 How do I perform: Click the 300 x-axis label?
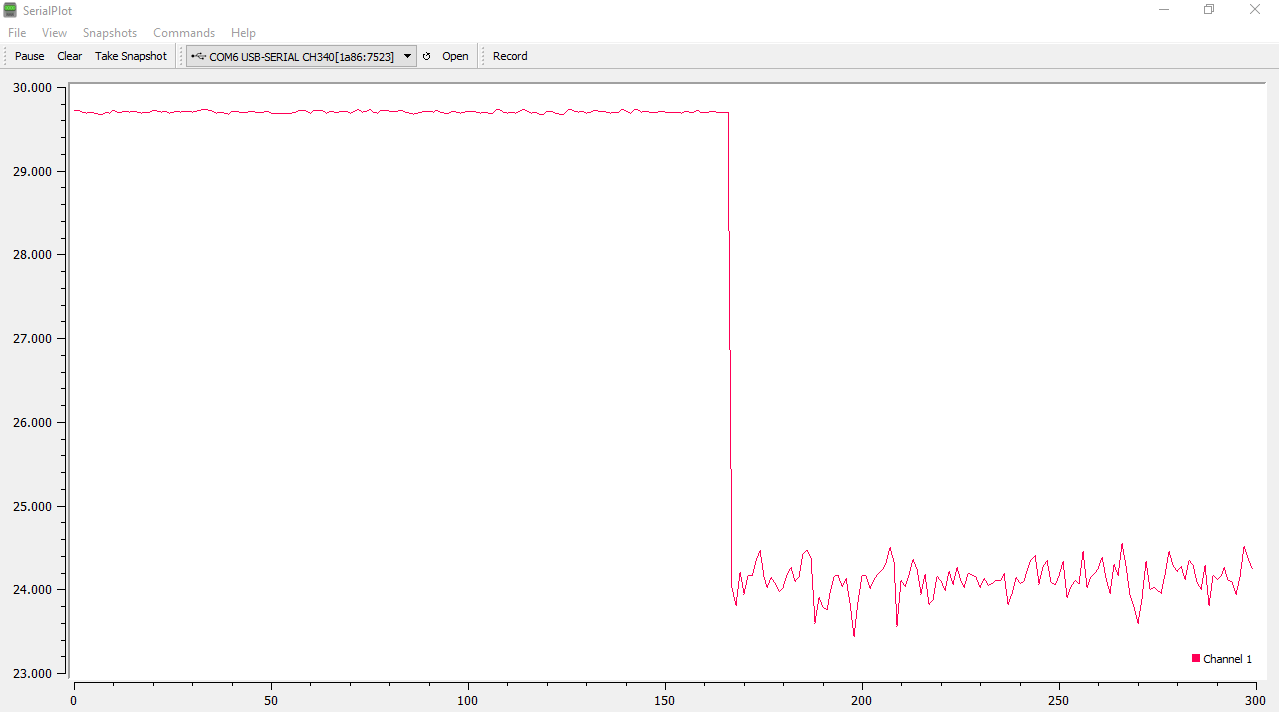1255,701
